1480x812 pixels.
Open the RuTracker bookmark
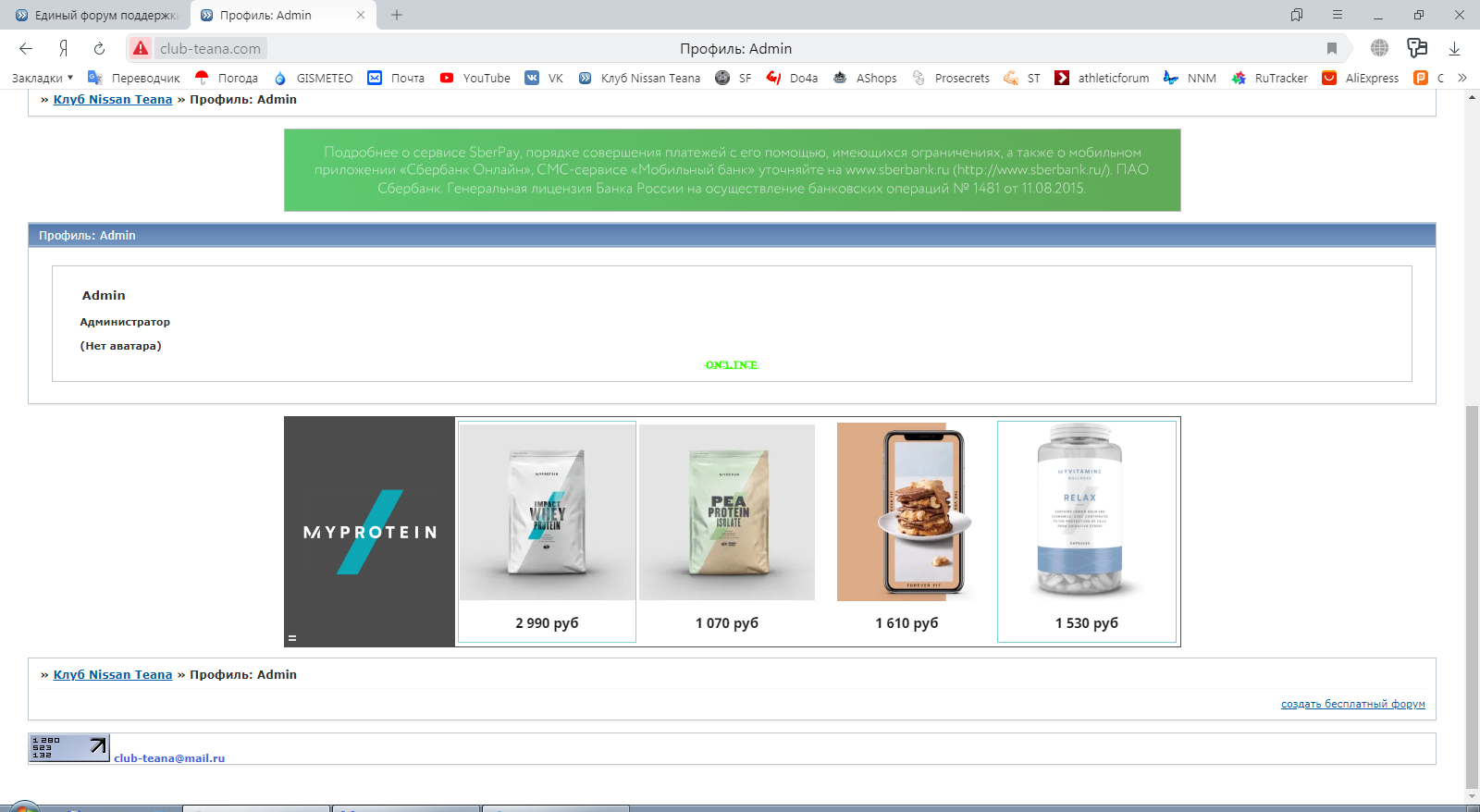pos(1270,78)
